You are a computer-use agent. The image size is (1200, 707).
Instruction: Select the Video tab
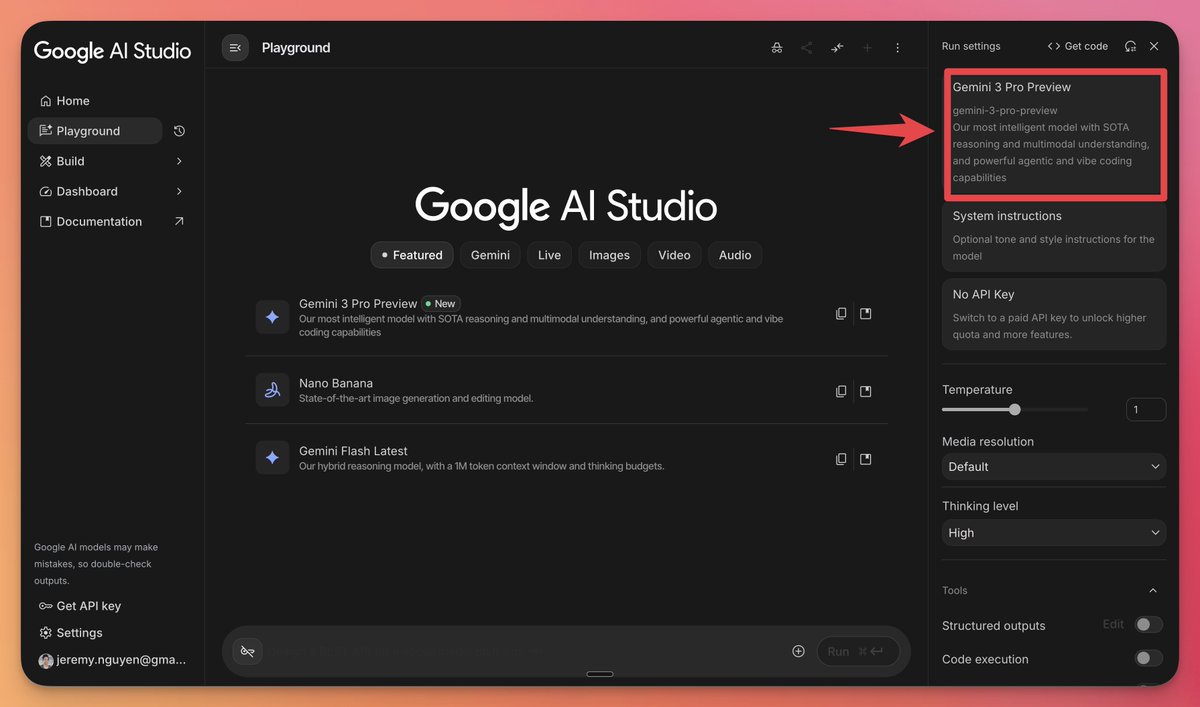coord(674,255)
